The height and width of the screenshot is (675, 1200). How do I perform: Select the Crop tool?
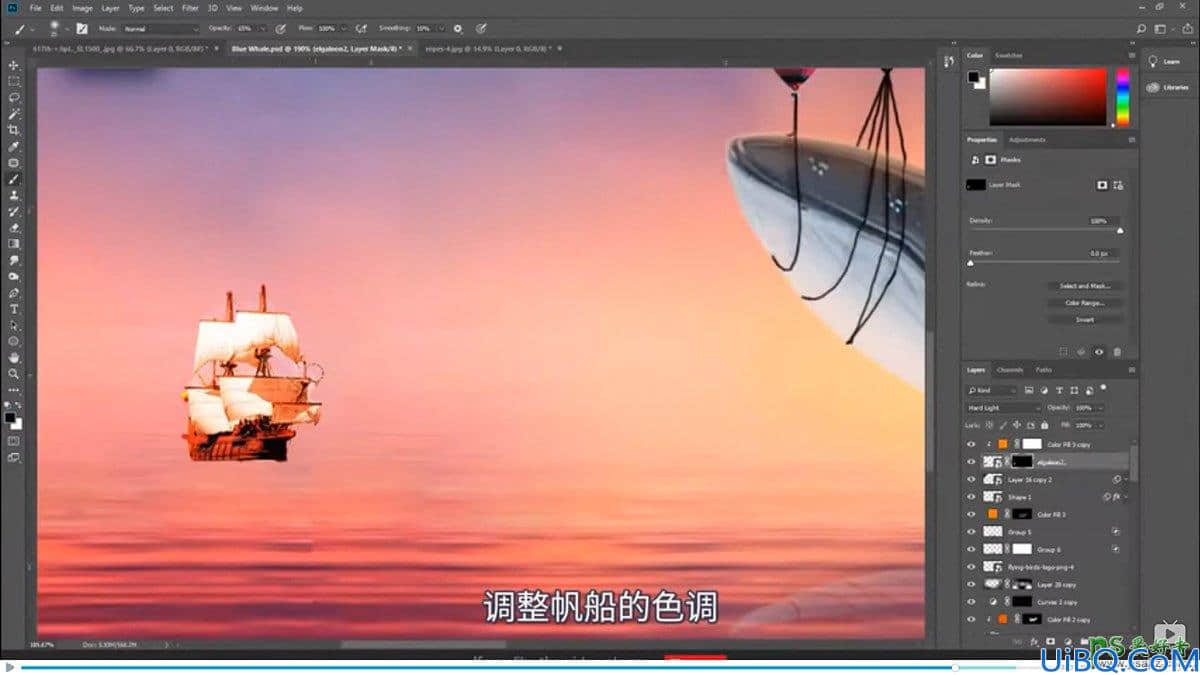click(x=14, y=130)
